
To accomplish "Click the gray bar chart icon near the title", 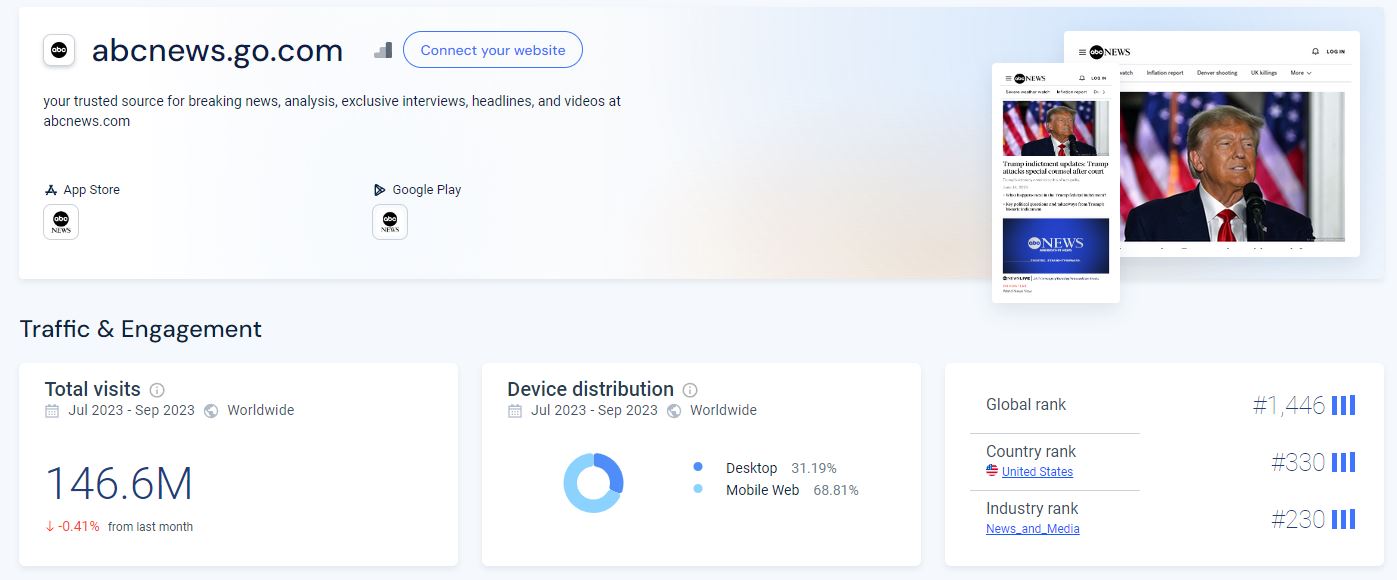I will pos(383,50).
